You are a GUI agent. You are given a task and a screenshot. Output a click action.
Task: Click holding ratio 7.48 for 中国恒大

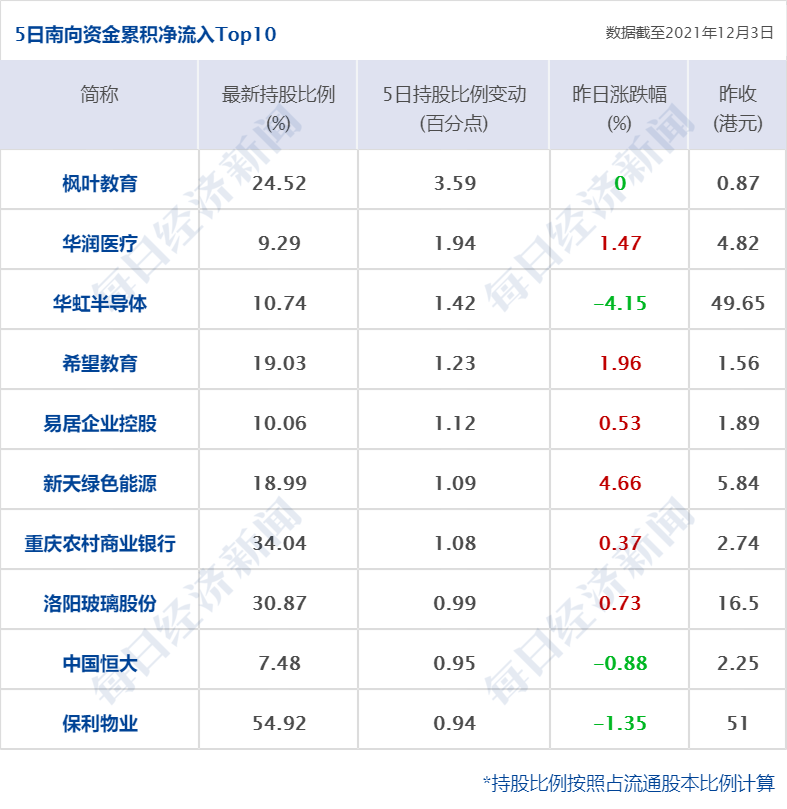point(279,663)
